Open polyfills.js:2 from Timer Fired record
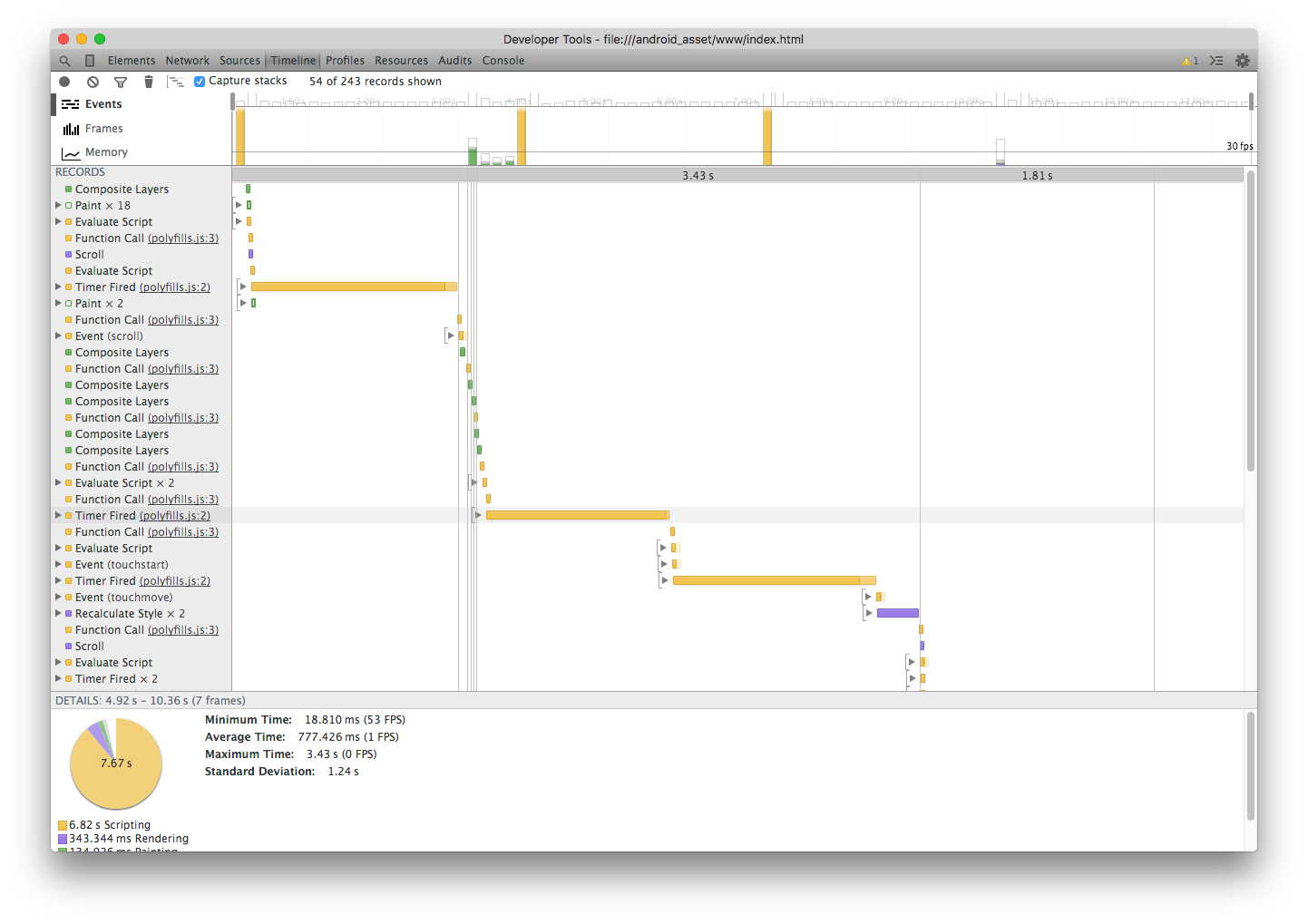This screenshot has width=1308, height=924. [176, 287]
